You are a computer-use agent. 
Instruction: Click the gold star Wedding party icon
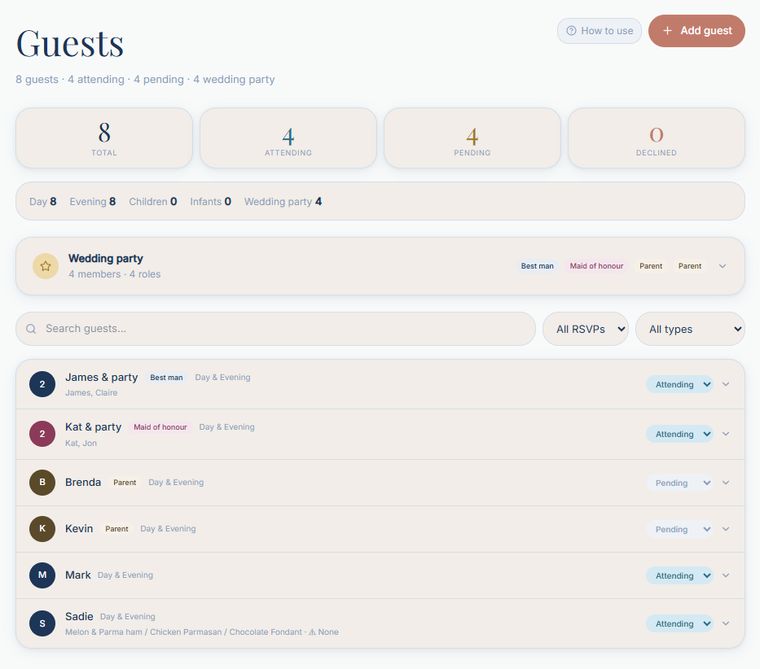46,266
